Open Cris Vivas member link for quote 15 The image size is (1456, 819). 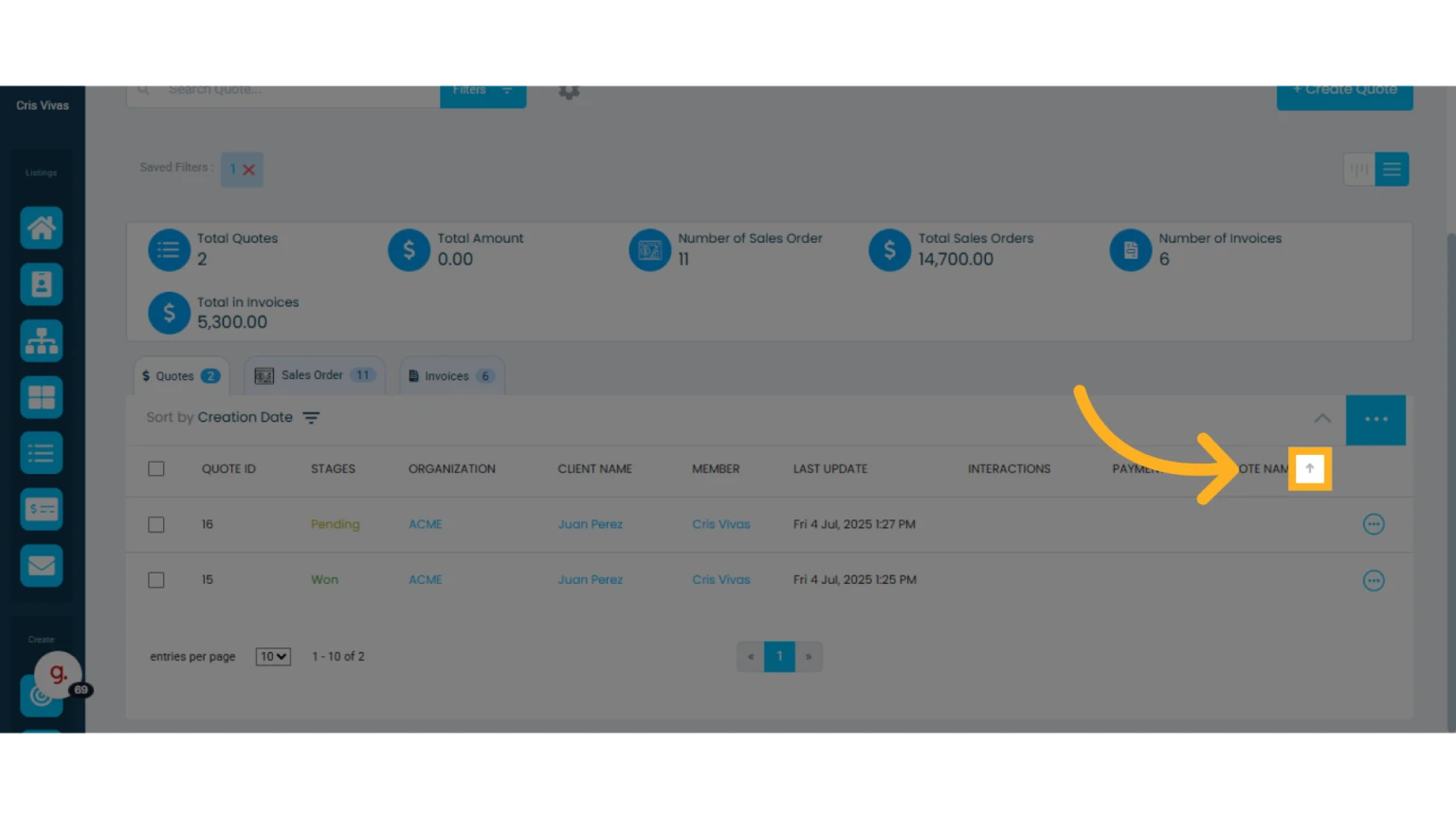click(721, 580)
